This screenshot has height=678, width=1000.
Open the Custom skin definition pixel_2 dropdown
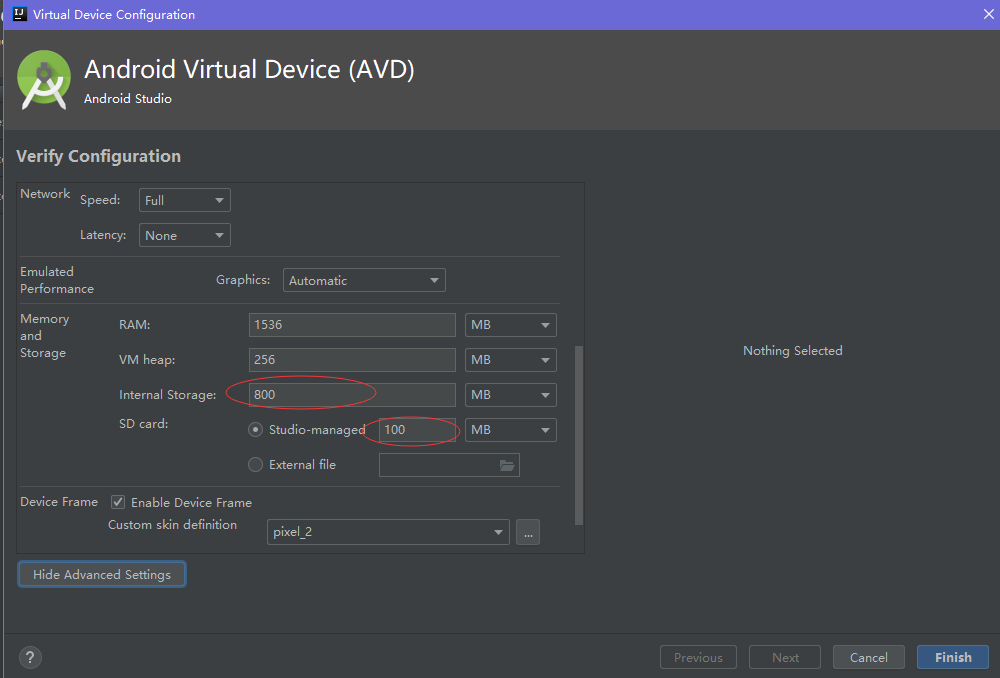coord(388,532)
